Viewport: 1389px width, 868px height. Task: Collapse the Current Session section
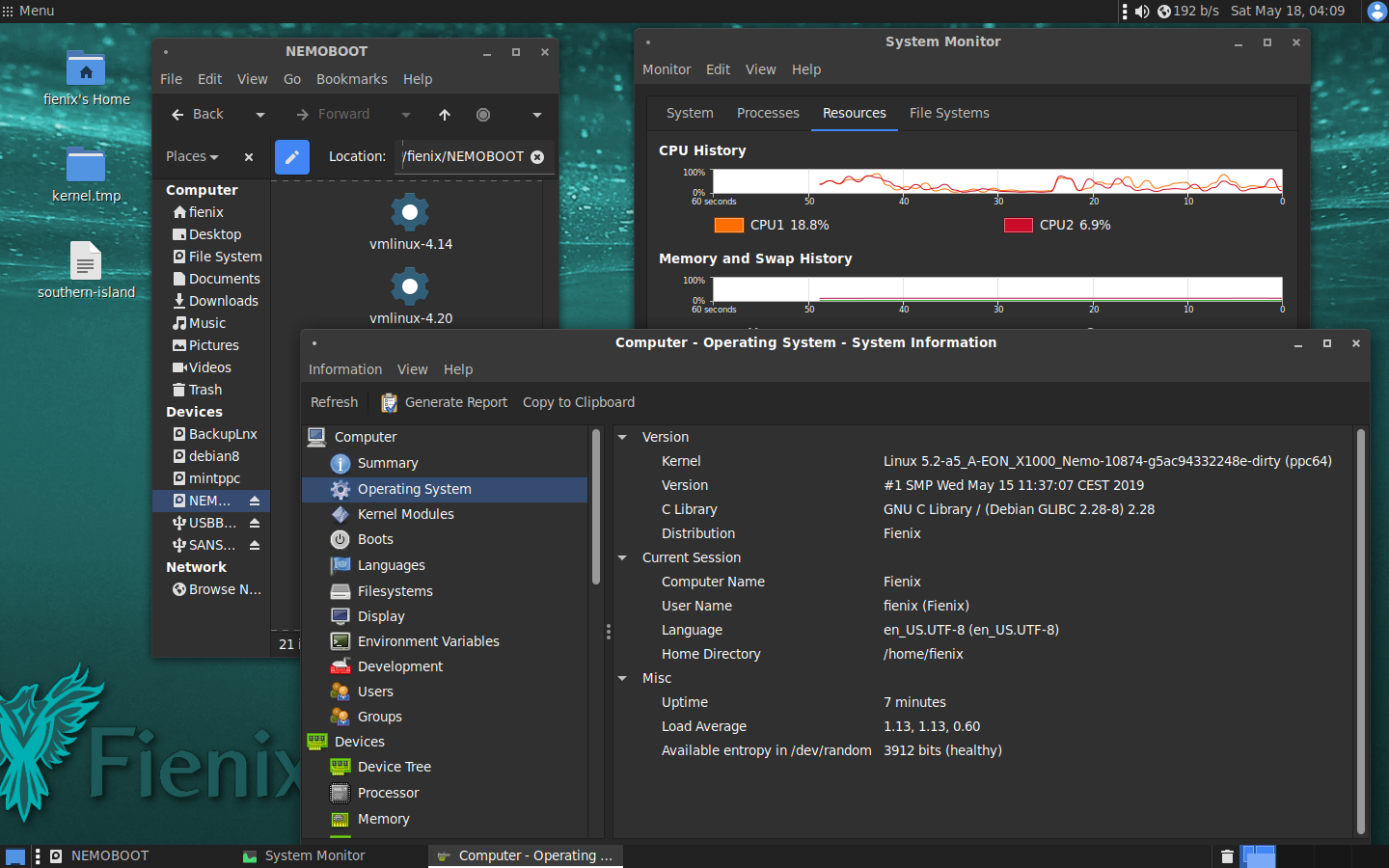(623, 557)
